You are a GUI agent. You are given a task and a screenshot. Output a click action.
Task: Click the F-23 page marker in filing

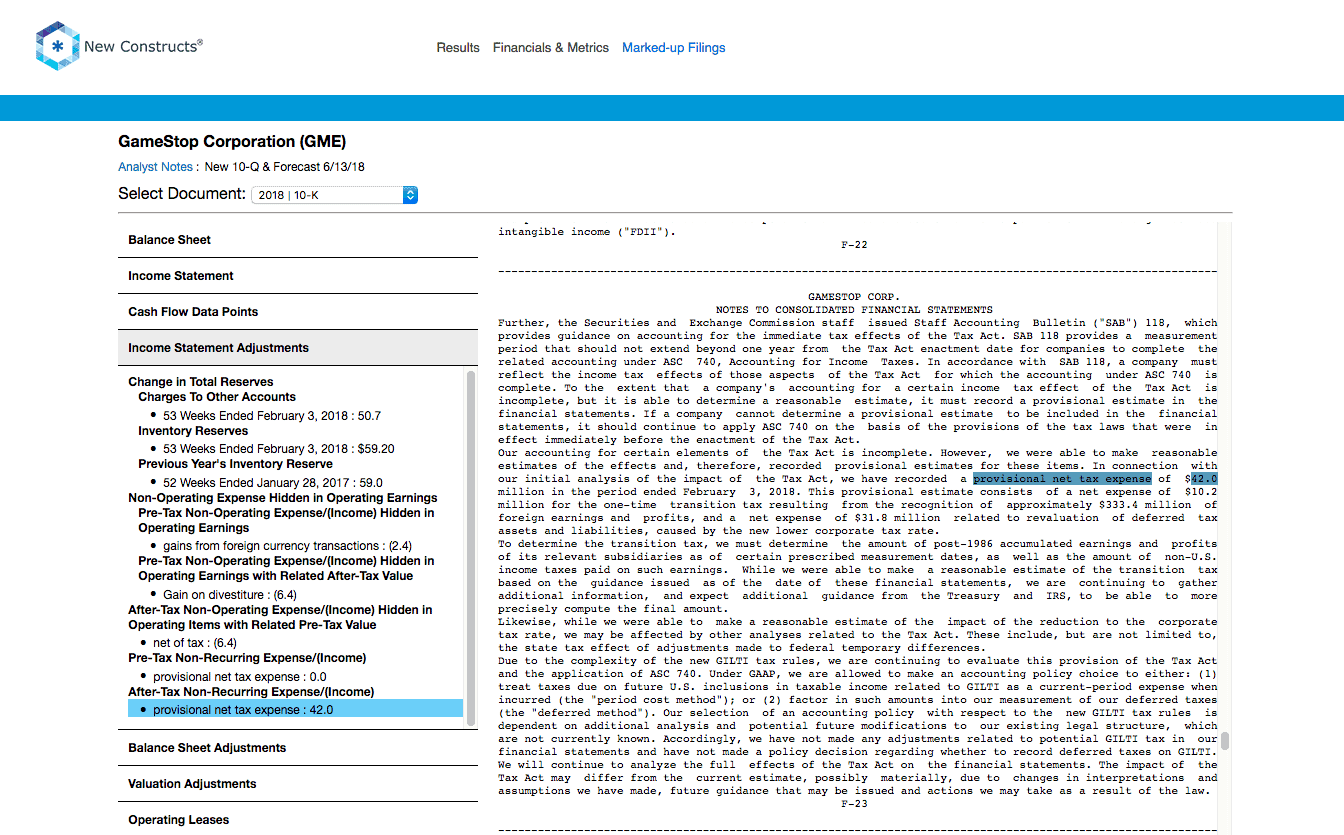click(854, 804)
